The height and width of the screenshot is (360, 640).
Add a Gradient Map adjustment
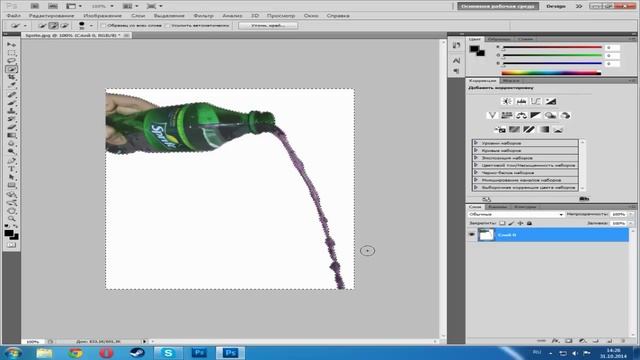(544, 130)
